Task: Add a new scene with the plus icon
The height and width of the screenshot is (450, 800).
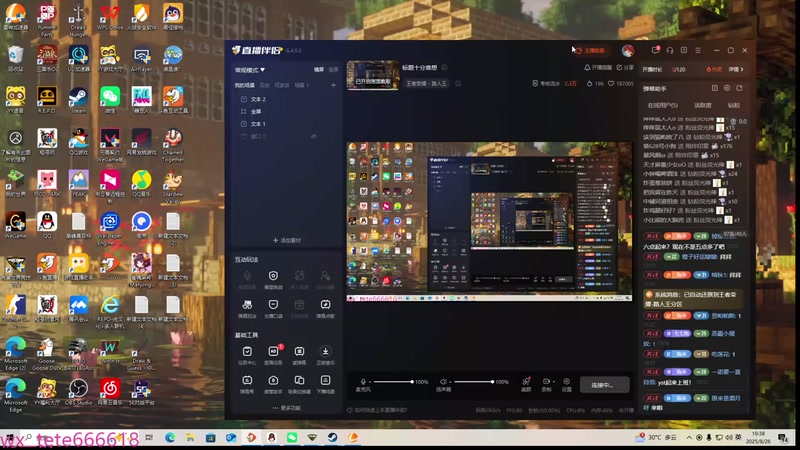Action: [x=333, y=85]
